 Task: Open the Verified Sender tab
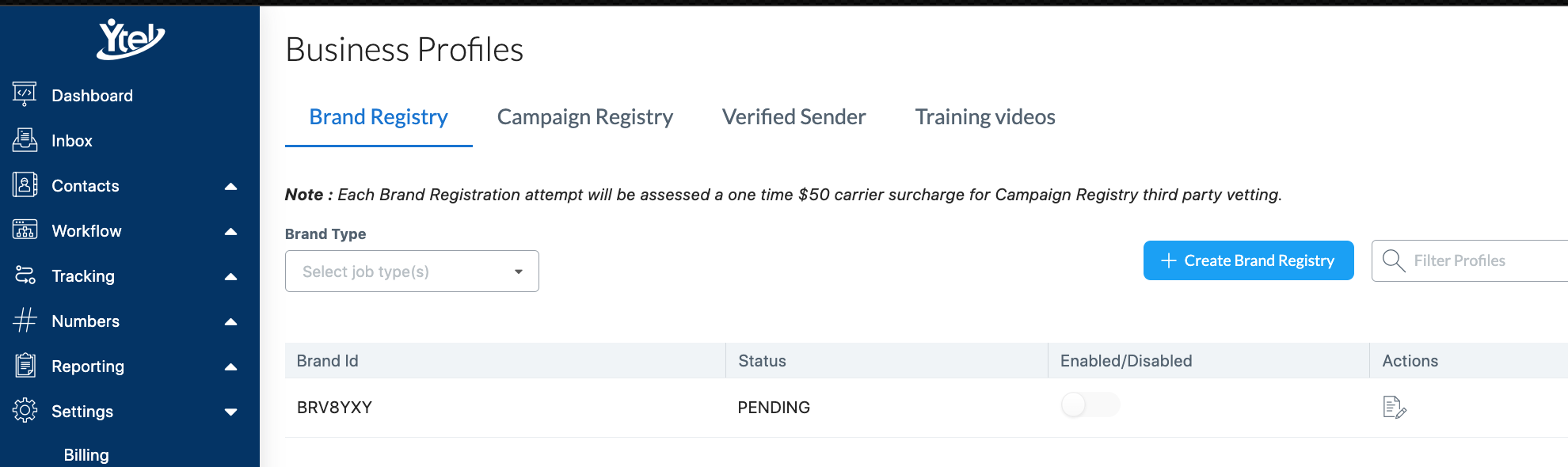click(794, 117)
